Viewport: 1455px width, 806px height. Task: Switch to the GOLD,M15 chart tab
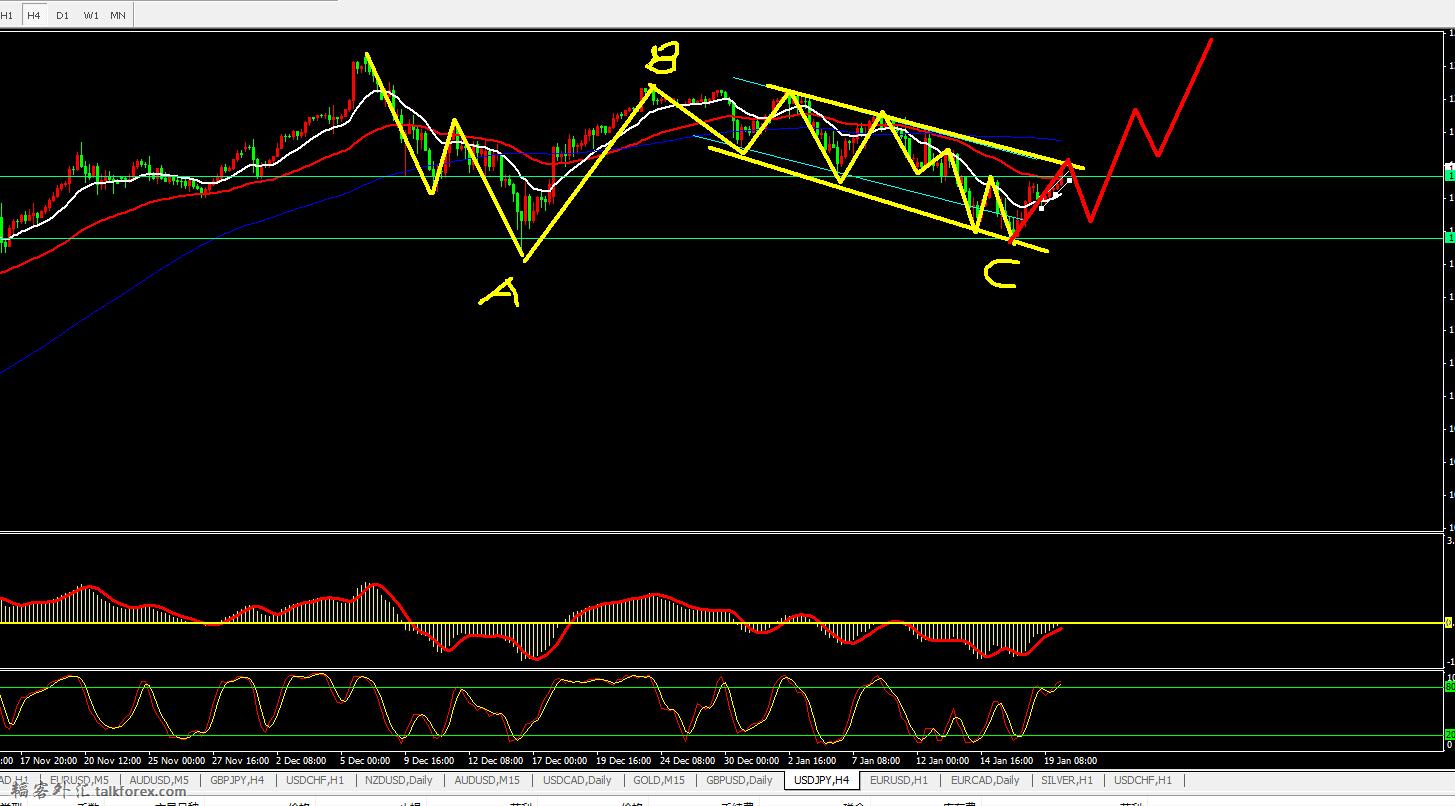tap(659, 780)
